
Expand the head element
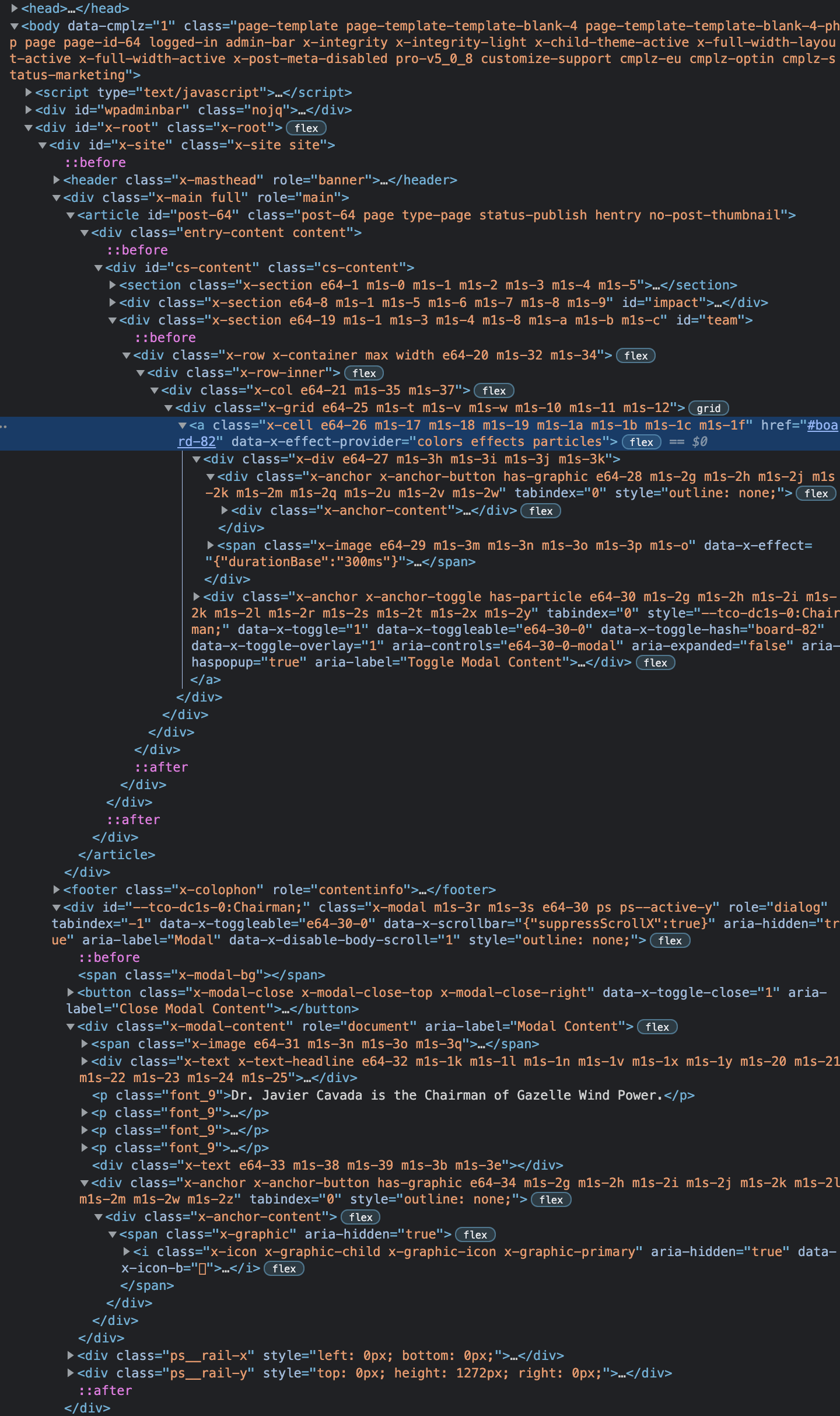(x=15, y=8)
